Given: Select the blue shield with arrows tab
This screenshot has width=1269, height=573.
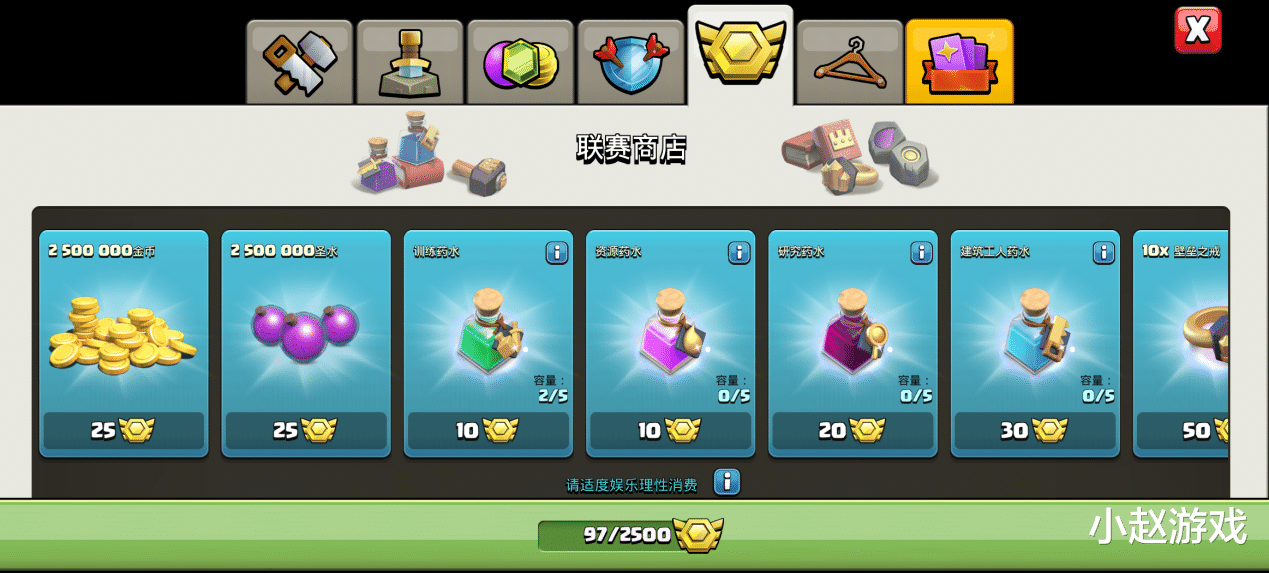Looking at the screenshot, I should [x=631, y=62].
